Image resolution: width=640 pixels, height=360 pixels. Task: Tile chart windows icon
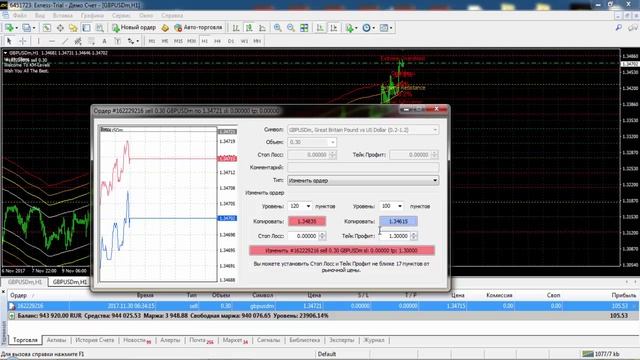[304, 28]
